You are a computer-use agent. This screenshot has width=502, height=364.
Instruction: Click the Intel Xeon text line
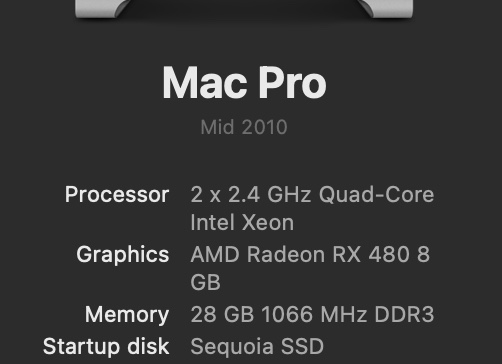point(242,222)
